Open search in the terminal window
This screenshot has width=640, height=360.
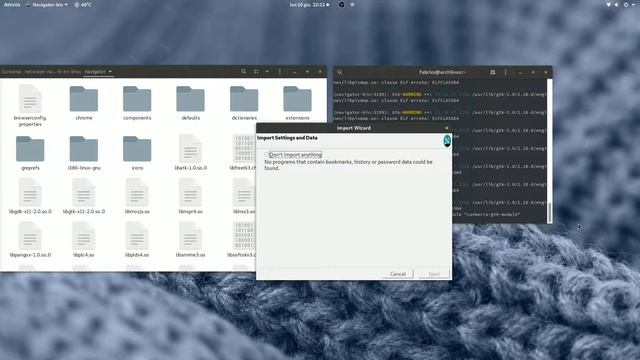point(340,72)
